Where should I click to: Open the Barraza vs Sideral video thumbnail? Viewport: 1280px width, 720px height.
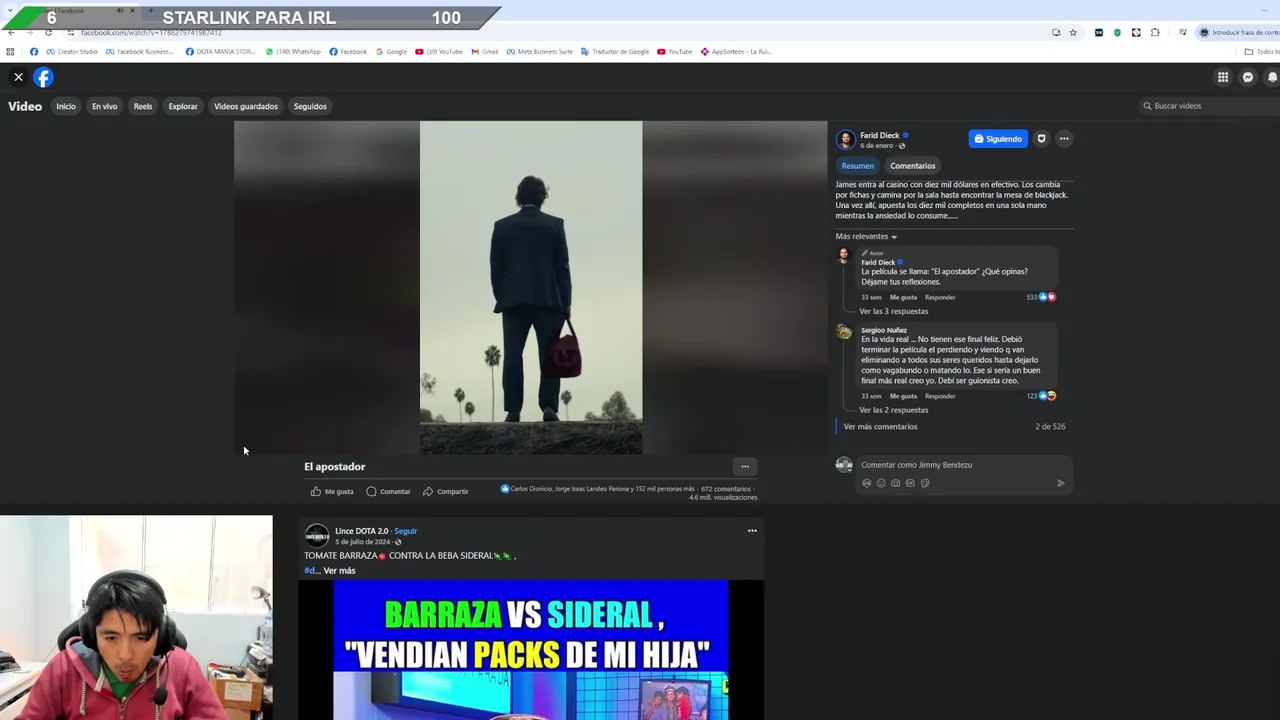tap(531, 650)
